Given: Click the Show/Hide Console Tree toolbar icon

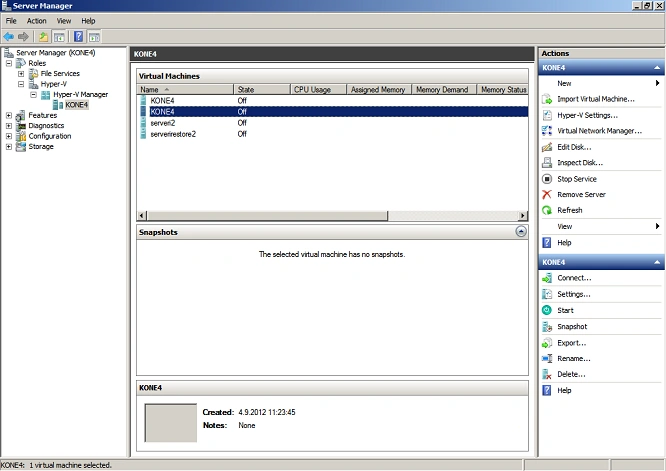Looking at the screenshot, I should tap(59, 37).
